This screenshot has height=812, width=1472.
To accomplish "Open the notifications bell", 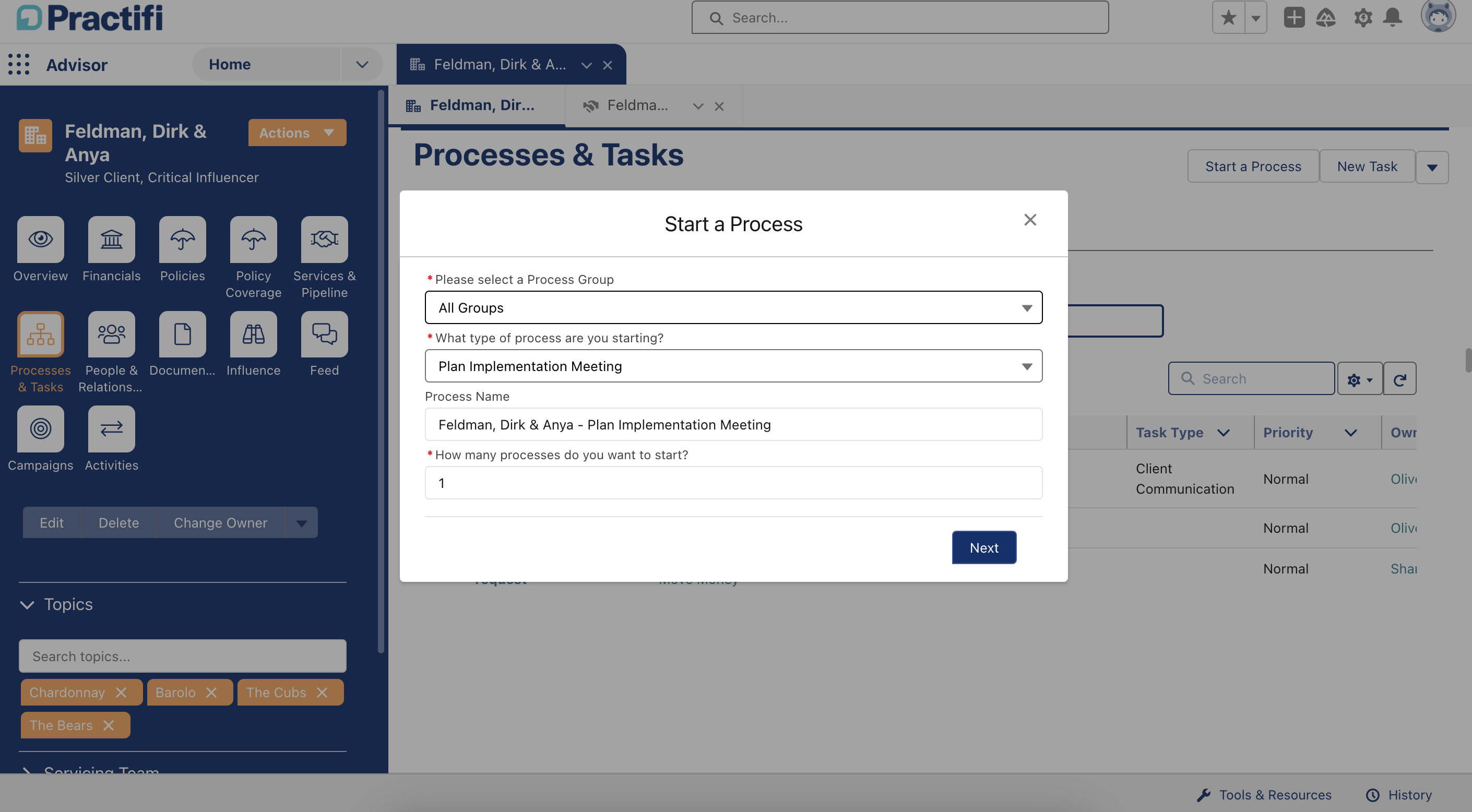I will pyautogui.click(x=1393, y=17).
